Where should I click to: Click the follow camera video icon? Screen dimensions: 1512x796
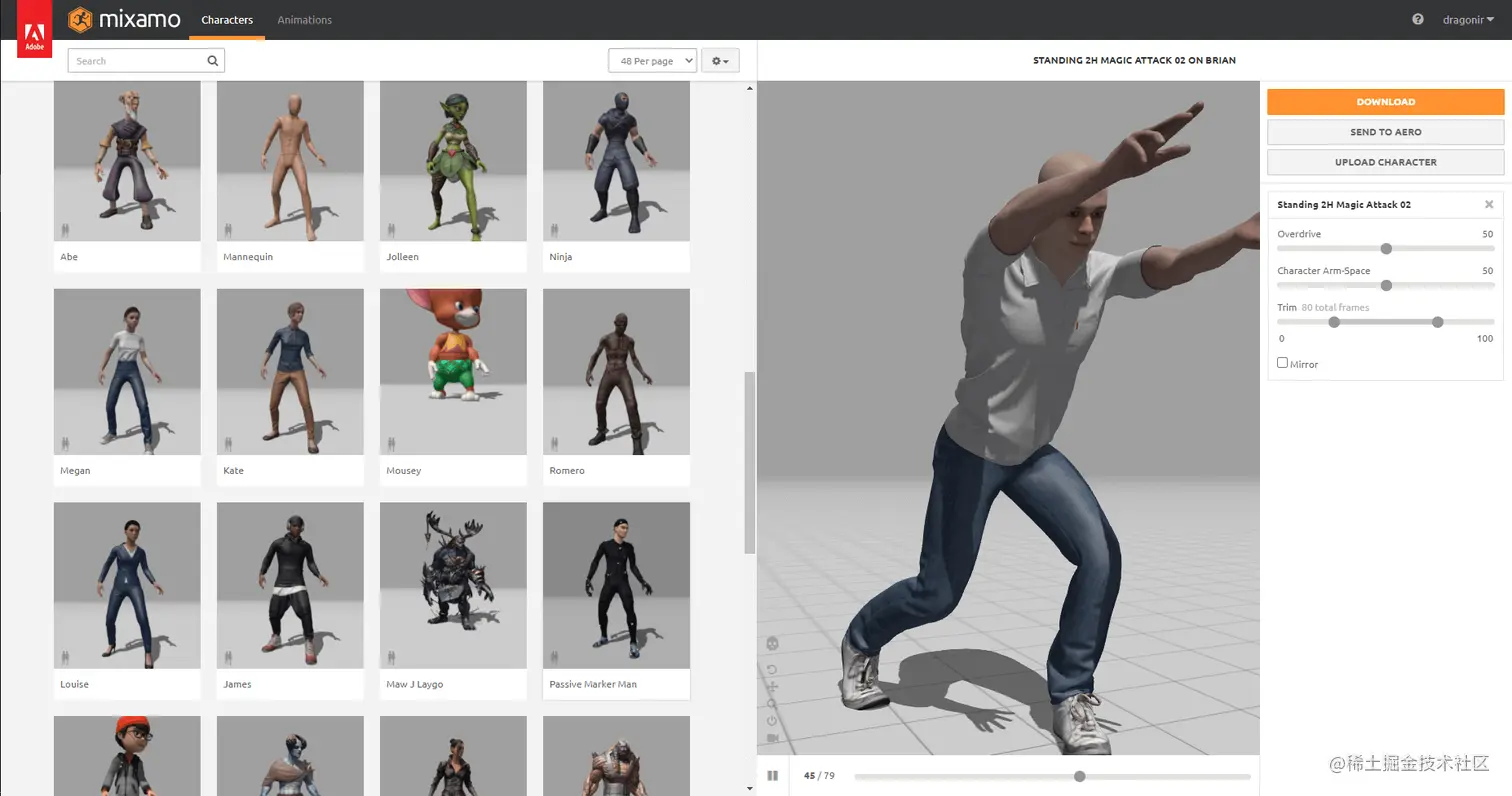772,738
